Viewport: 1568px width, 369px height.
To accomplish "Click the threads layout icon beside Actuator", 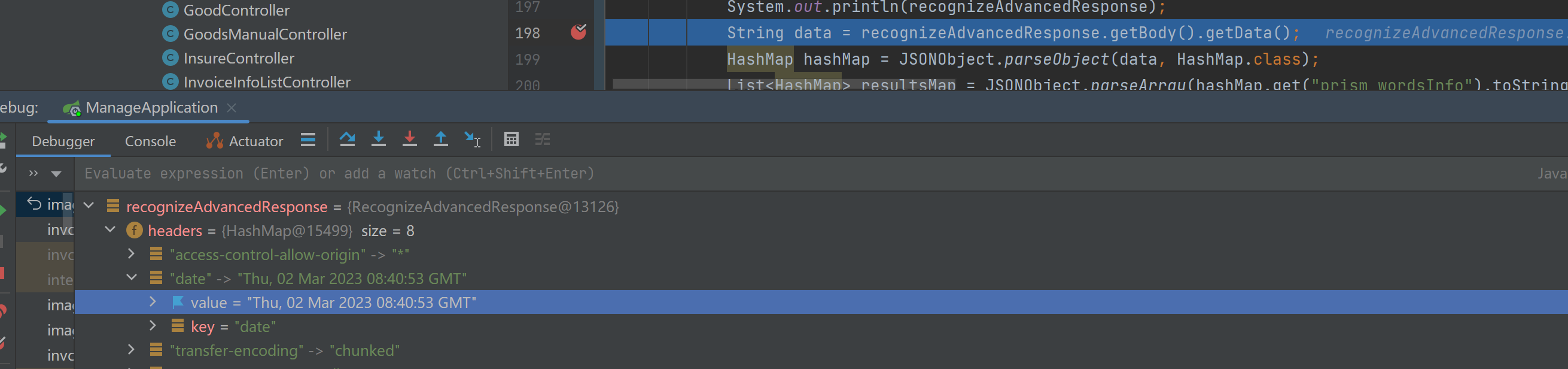I will [x=308, y=140].
